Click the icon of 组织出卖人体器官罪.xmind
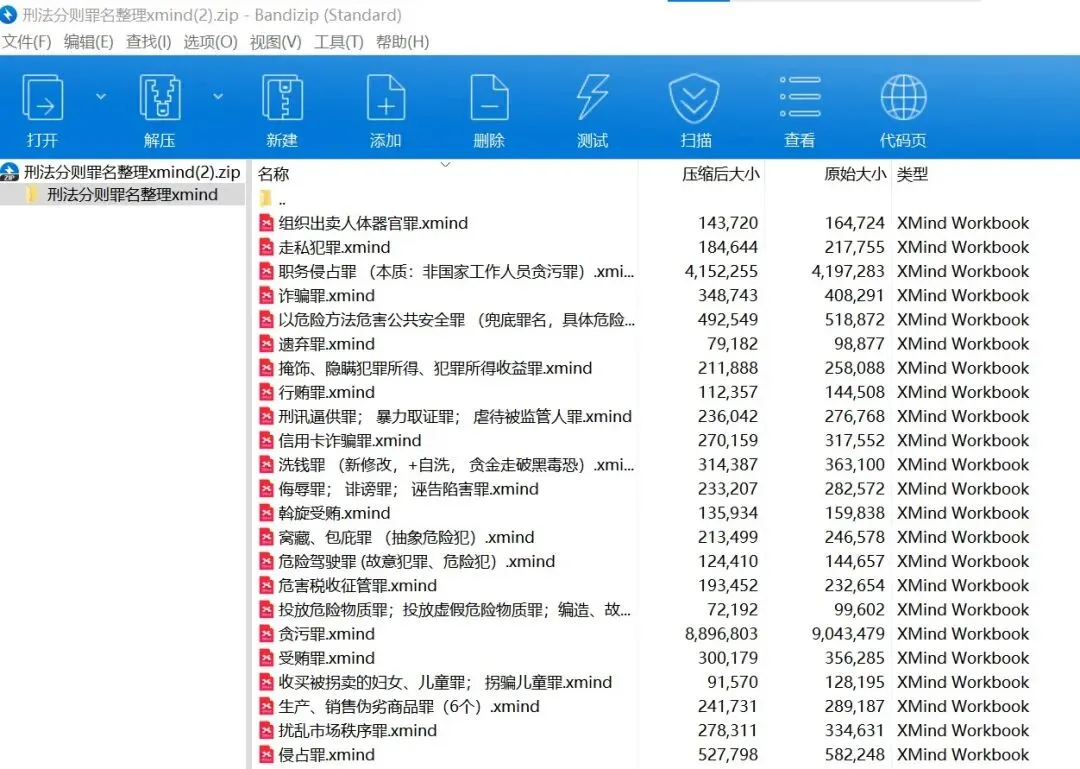Viewport: 1080px width, 769px height. [267, 223]
